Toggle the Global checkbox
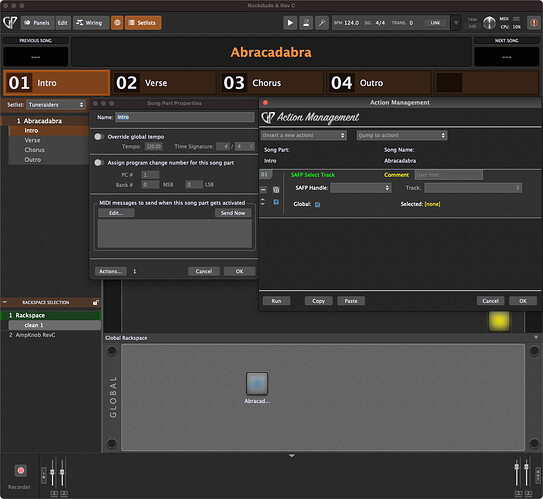This screenshot has height=499, width=543. [x=318, y=205]
